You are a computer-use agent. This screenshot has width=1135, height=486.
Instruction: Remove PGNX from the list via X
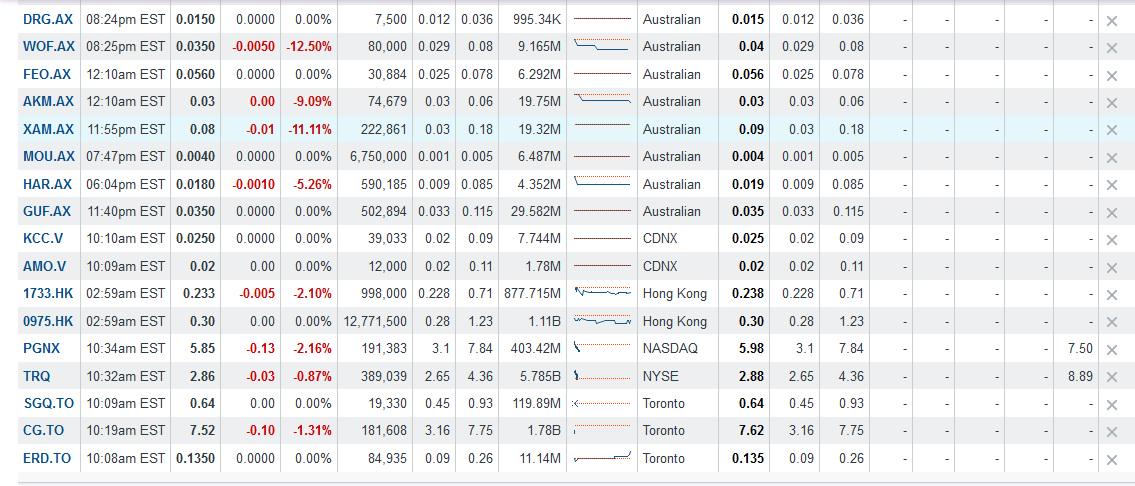(1112, 350)
